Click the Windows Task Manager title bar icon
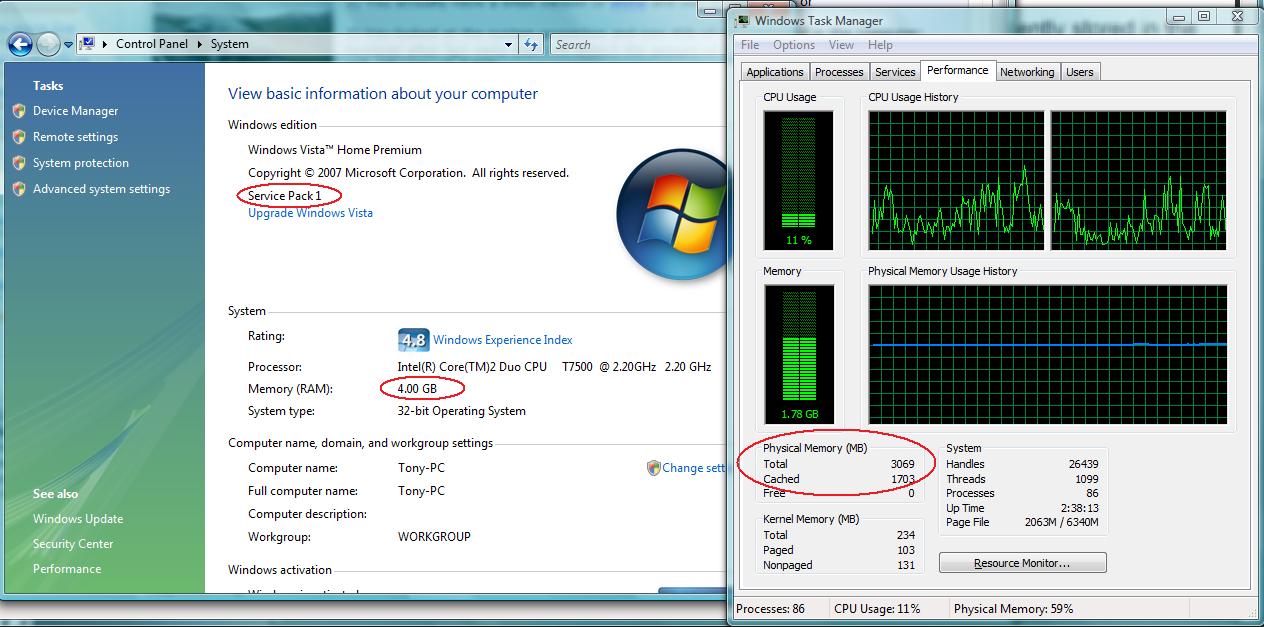Image resolution: width=1264 pixels, height=627 pixels. pyautogui.click(x=743, y=20)
